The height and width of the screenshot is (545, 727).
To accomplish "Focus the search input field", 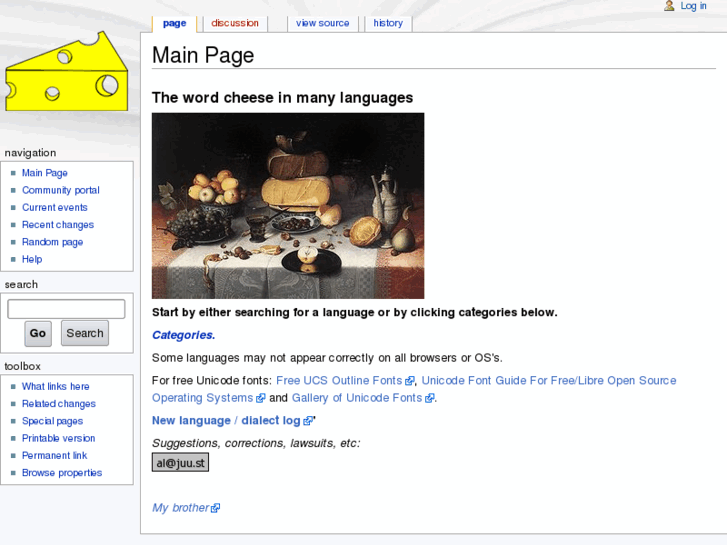I will (66, 309).
